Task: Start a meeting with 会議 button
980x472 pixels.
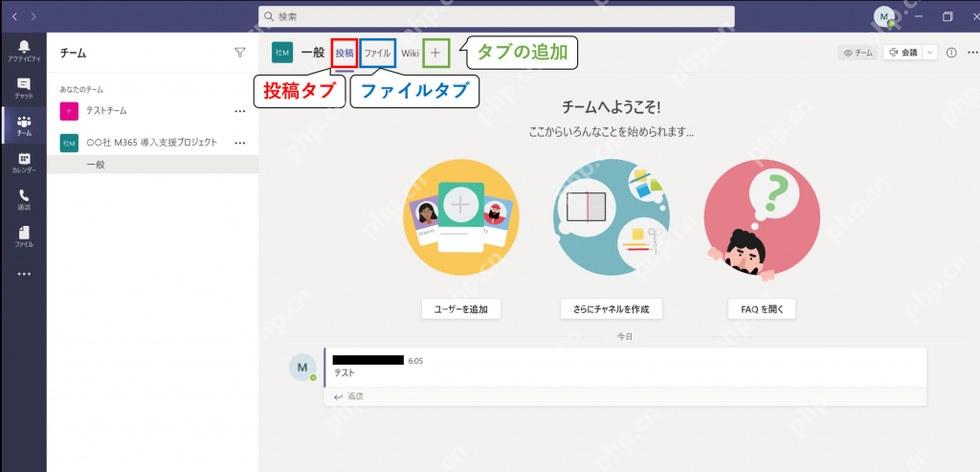Action: pyautogui.click(x=903, y=53)
